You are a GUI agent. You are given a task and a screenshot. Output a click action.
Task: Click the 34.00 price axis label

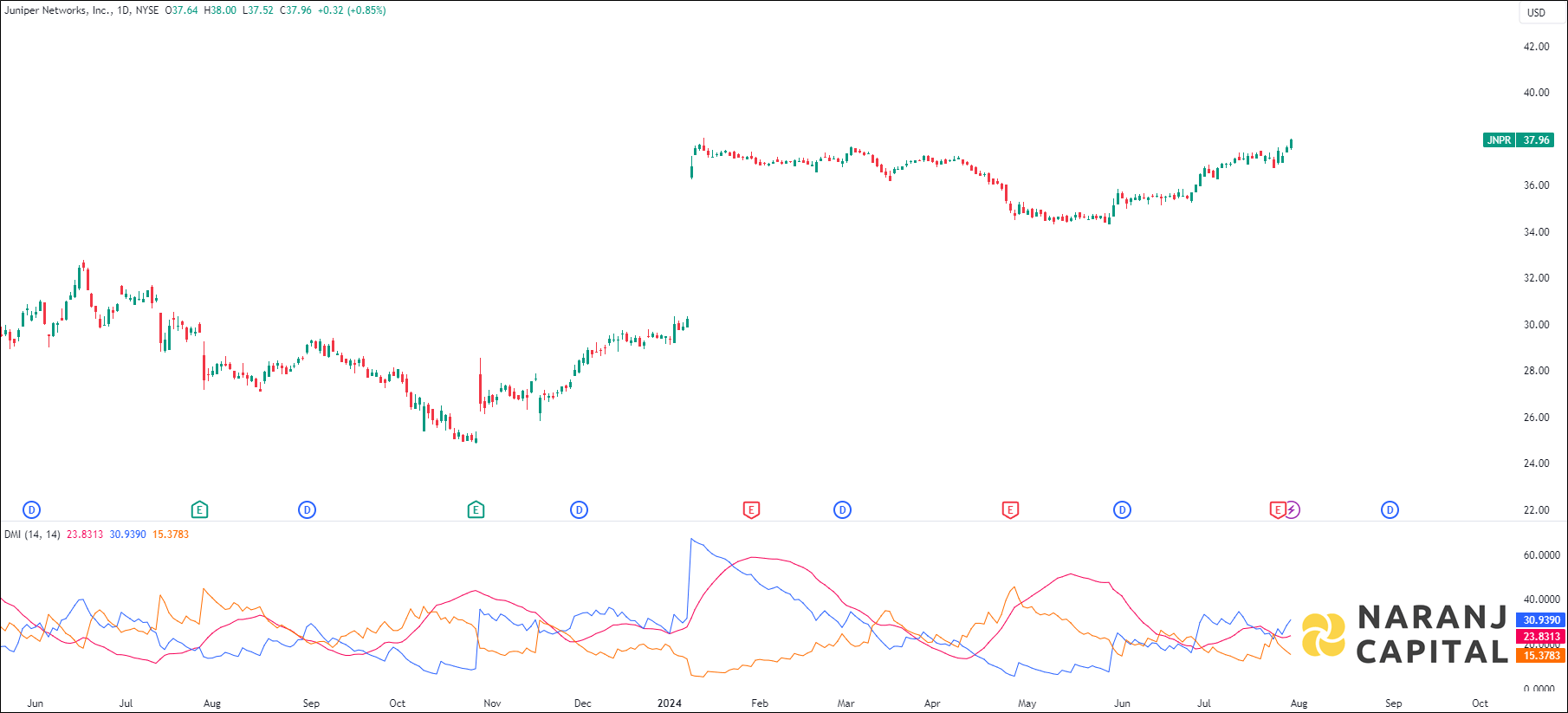[1537, 232]
